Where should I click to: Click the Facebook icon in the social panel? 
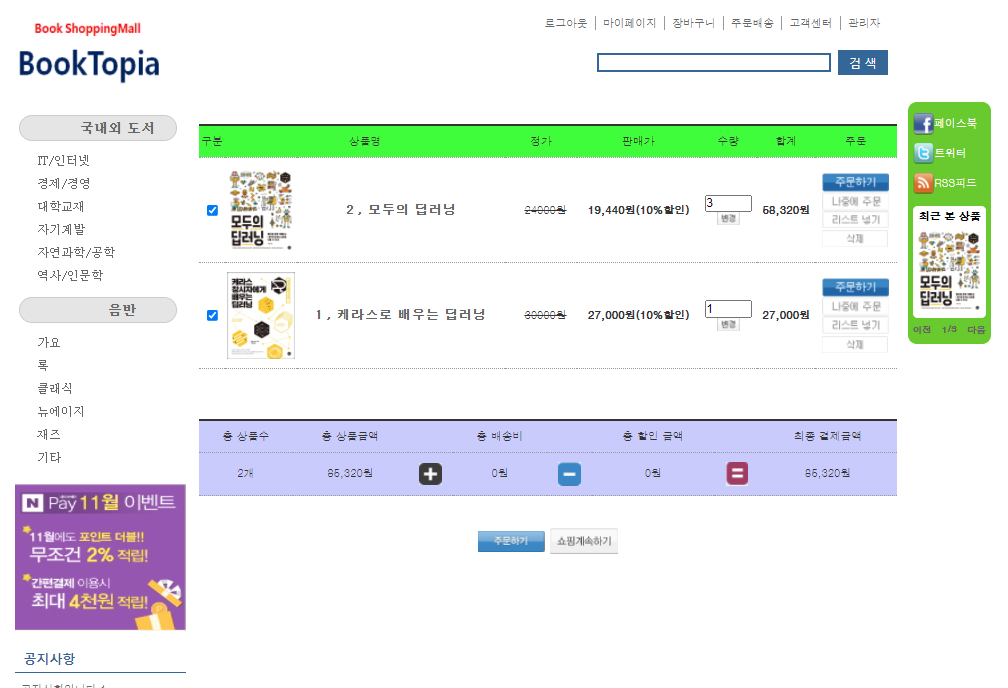(x=923, y=123)
